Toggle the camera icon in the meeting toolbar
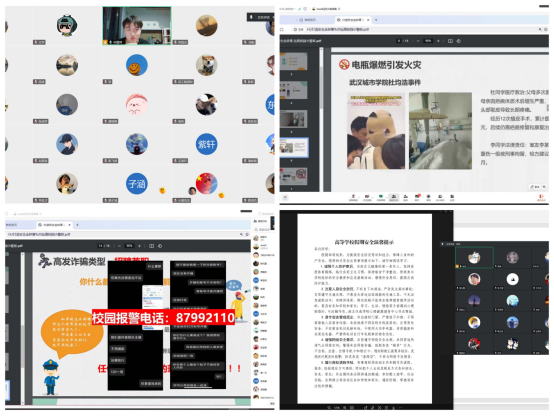 (x=367, y=197)
